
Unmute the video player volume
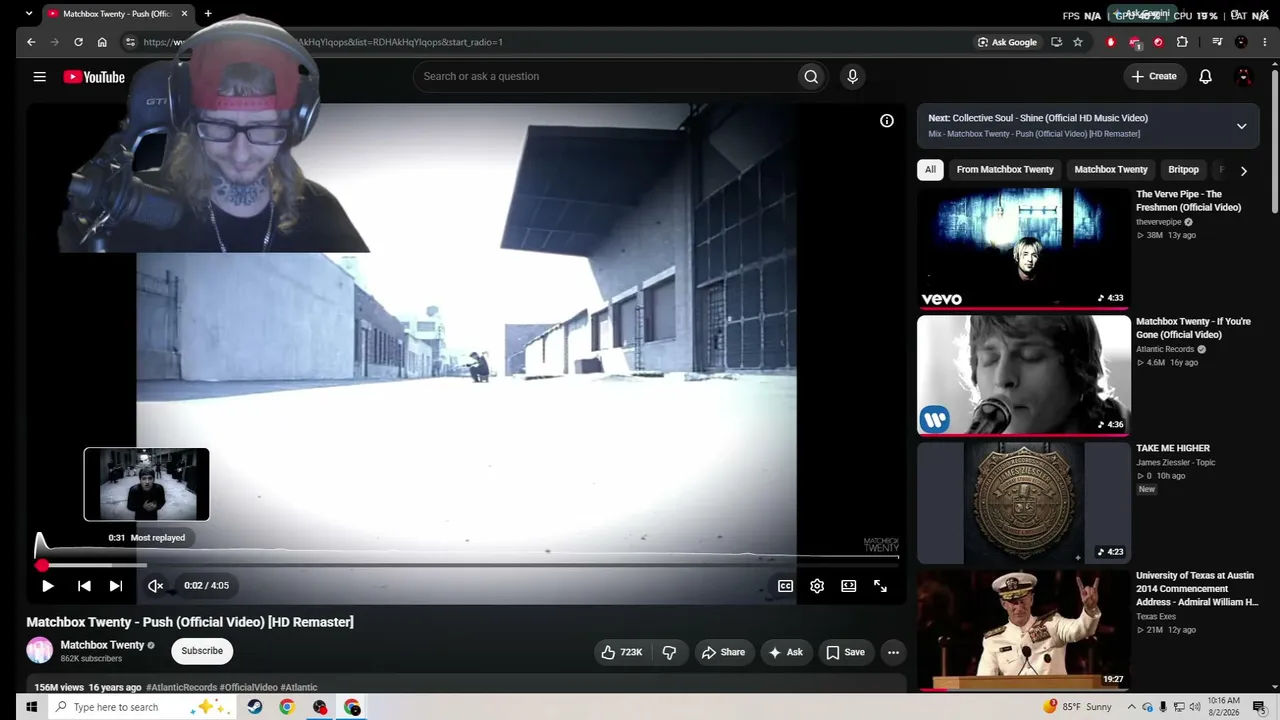coord(155,586)
